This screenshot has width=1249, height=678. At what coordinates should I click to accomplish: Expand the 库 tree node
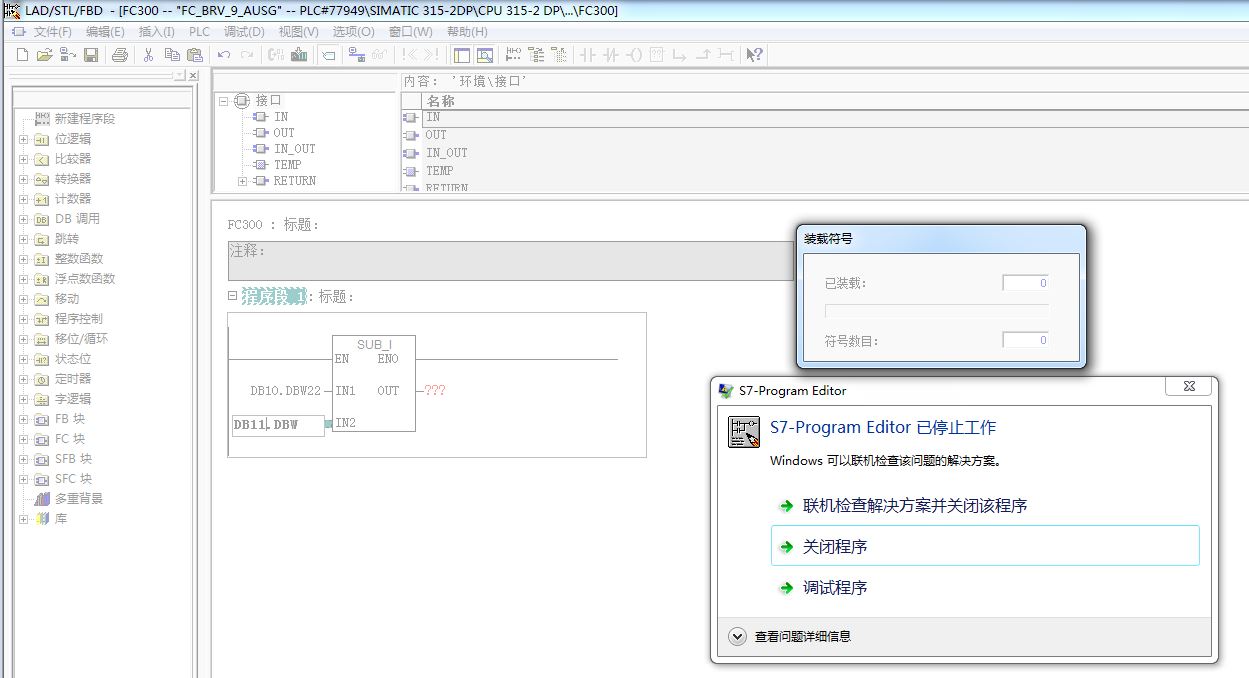click(23, 519)
